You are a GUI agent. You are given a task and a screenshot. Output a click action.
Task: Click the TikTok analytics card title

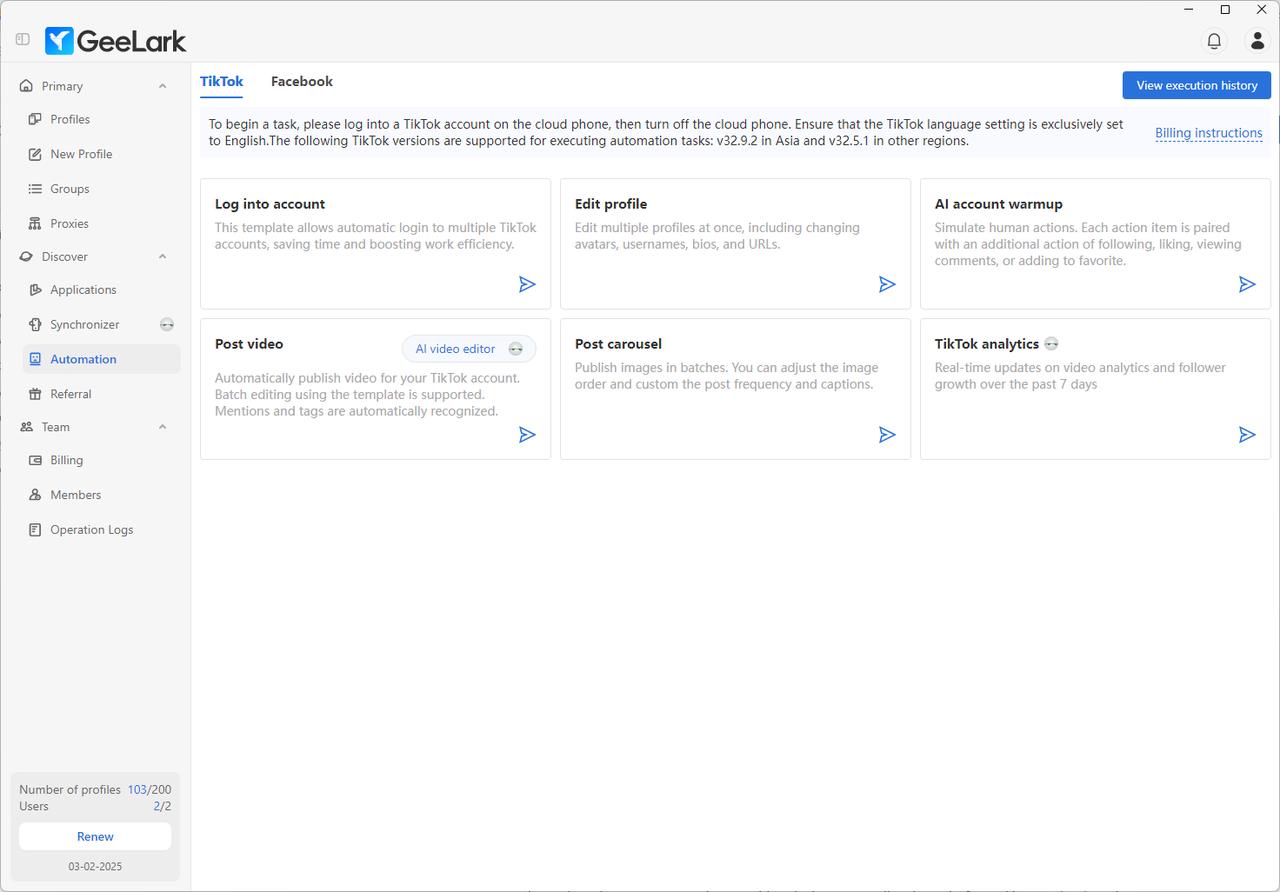[987, 344]
